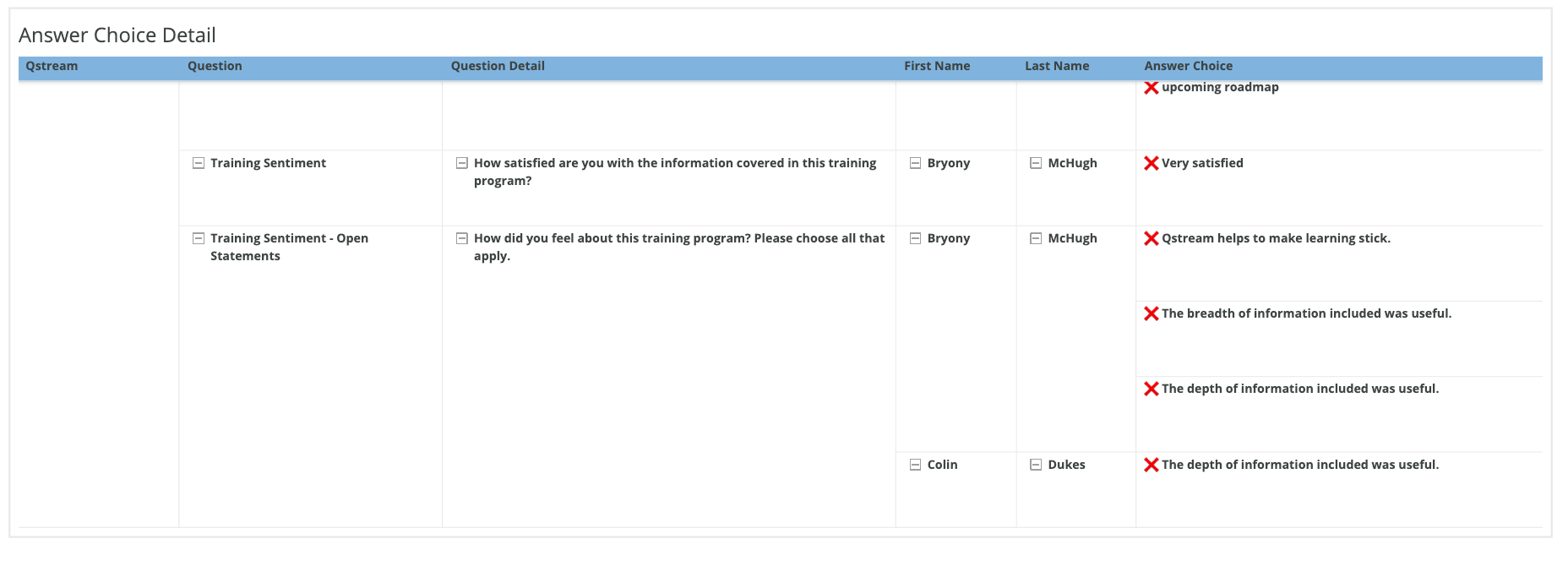Image resolution: width=1568 pixels, height=561 pixels.
Task: Select Colin's 'The depth of information' answer text
Action: point(1300,465)
